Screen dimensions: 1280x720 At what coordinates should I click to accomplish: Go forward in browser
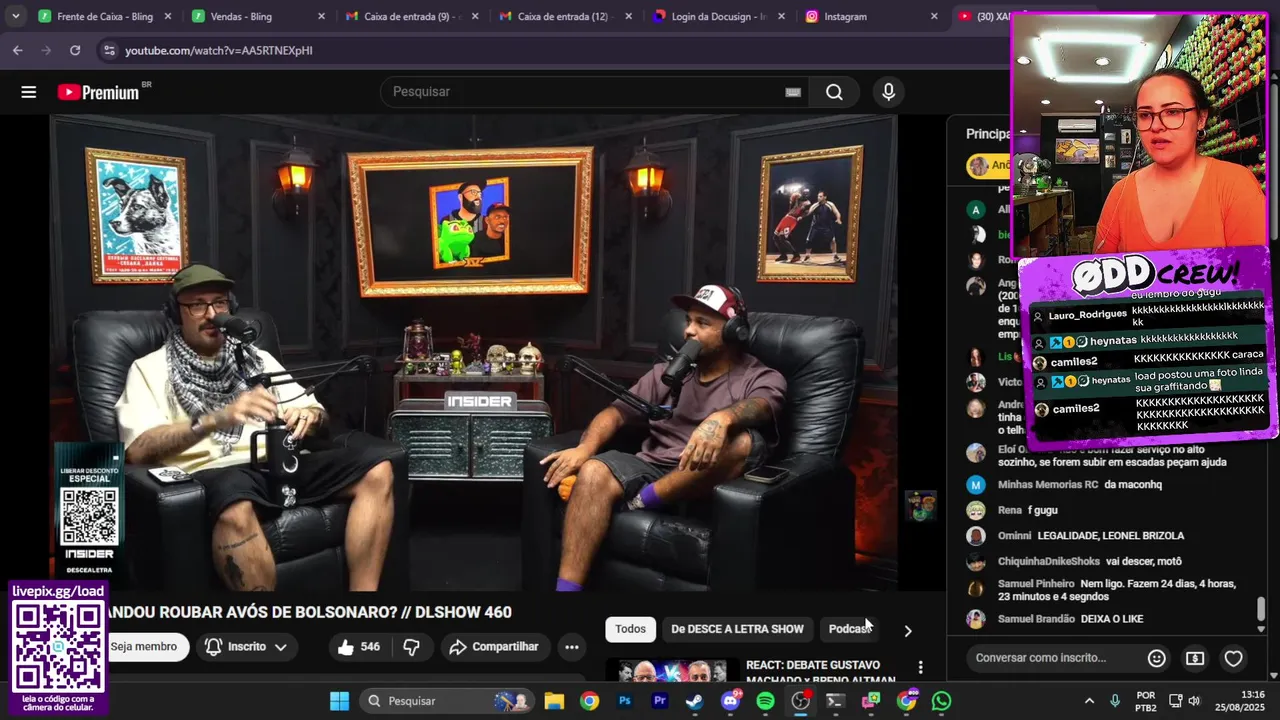[x=46, y=50]
